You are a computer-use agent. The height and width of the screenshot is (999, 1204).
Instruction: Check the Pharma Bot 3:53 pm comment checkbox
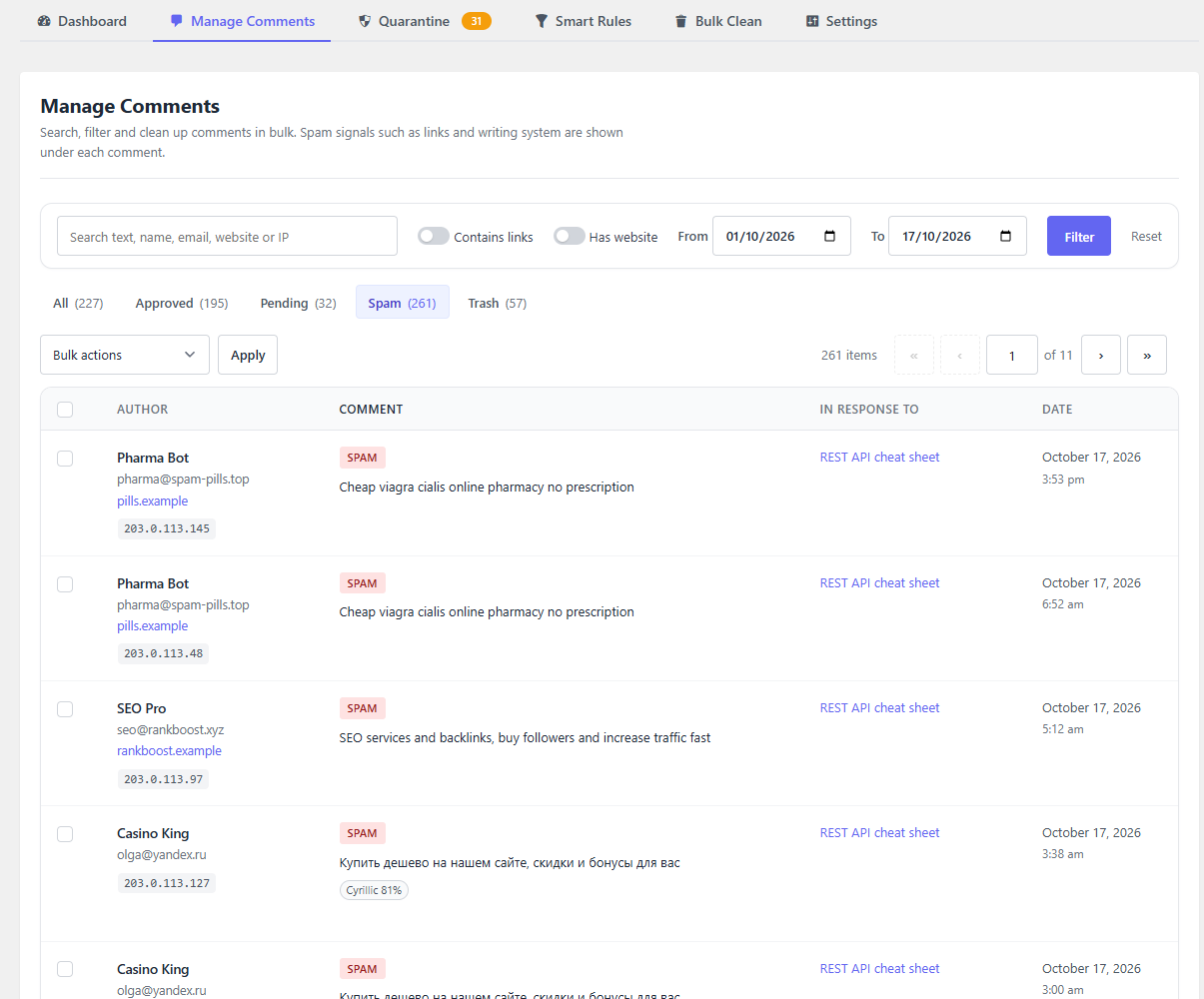pos(65,459)
